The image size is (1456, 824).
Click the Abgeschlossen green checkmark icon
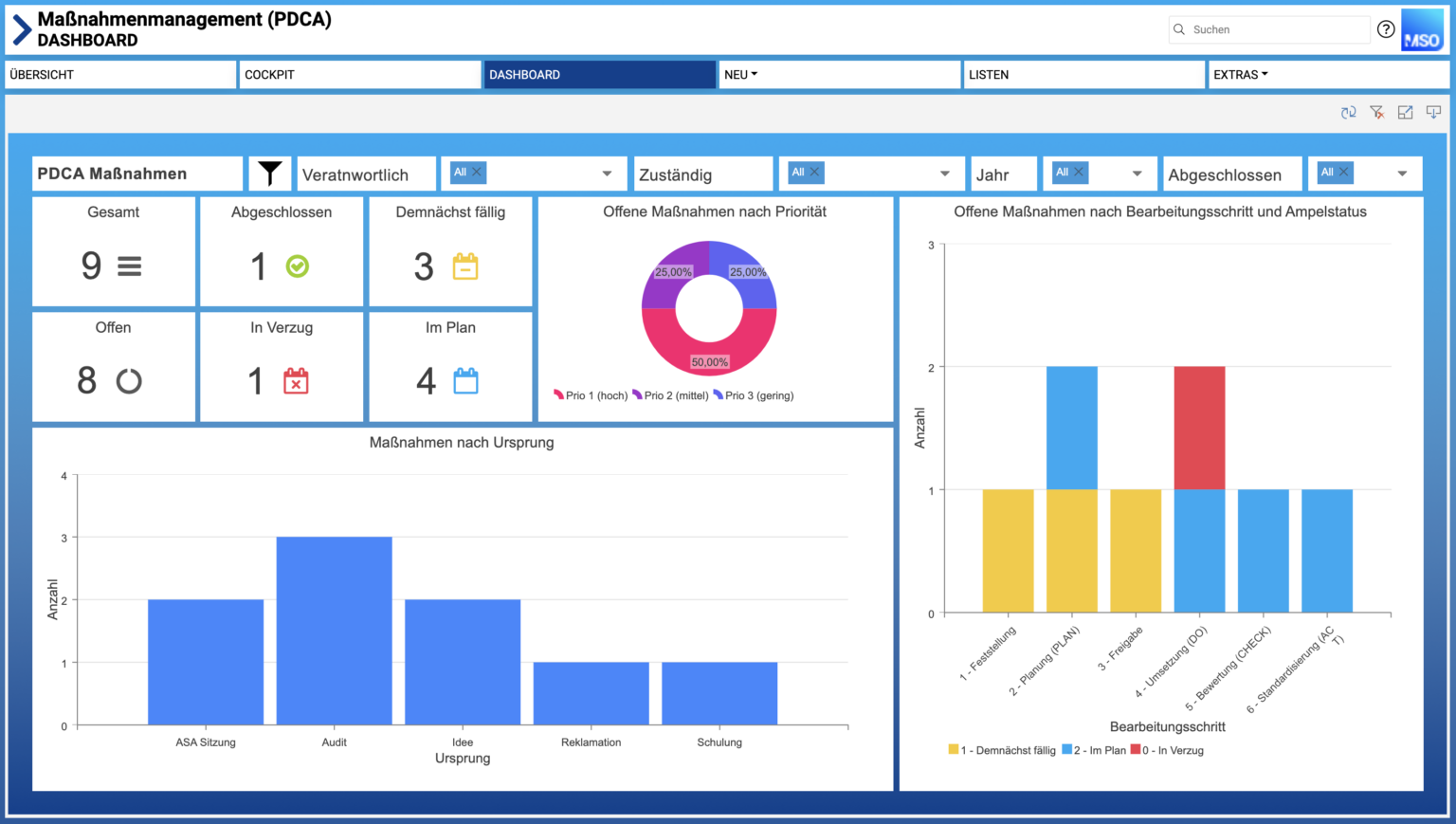click(x=298, y=266)
